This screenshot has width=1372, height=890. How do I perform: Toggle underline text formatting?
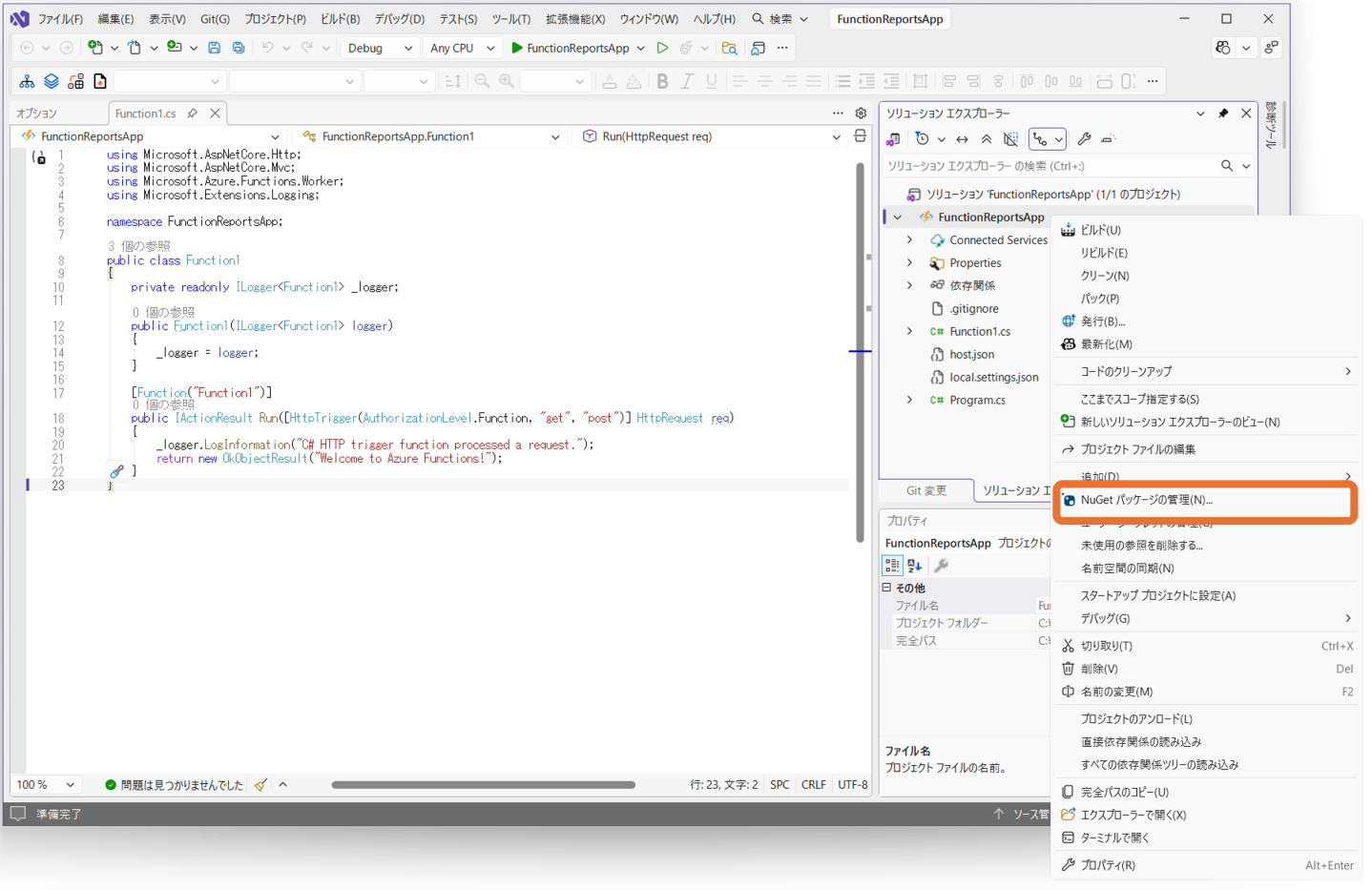click(711, 81)
